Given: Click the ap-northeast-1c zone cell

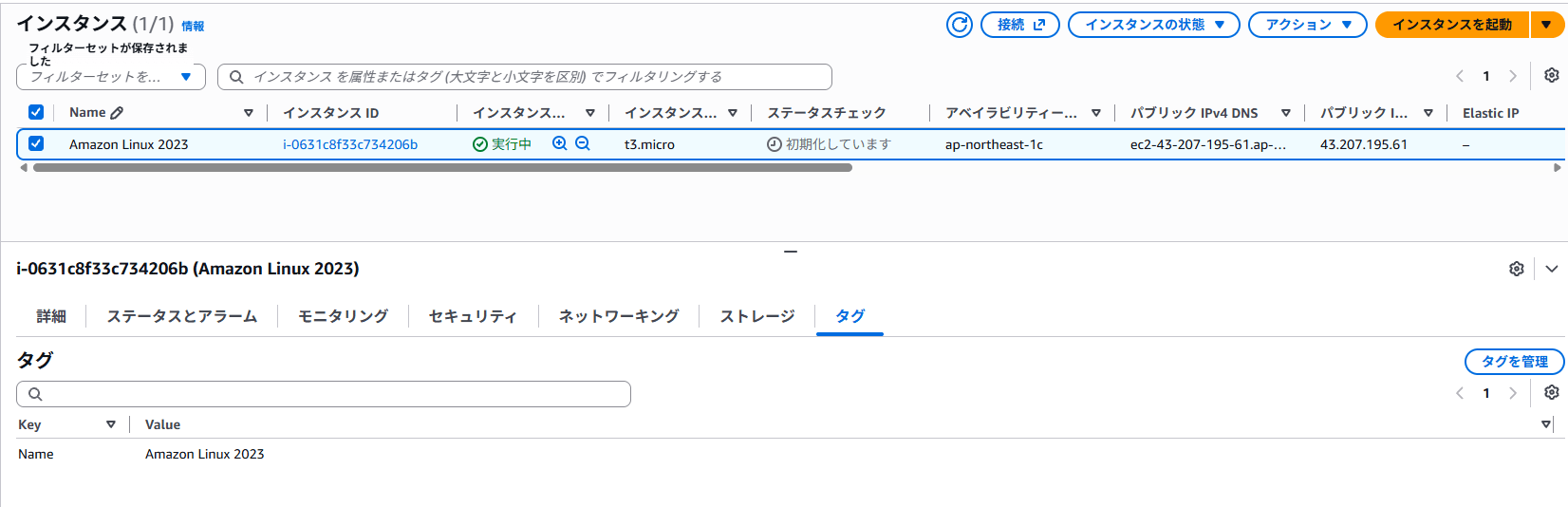Looking at the screenshot, I should click(994, 144).
